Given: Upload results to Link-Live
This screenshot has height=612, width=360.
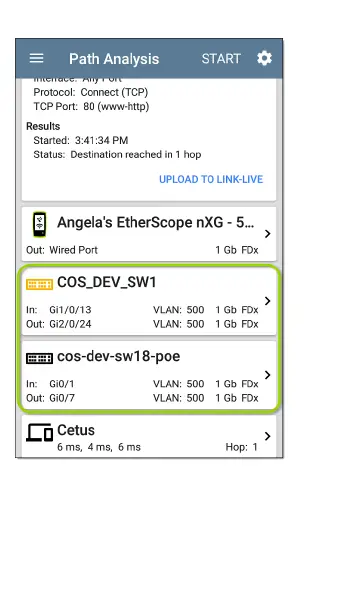Looking at the screenshot, I should [211, 179].
